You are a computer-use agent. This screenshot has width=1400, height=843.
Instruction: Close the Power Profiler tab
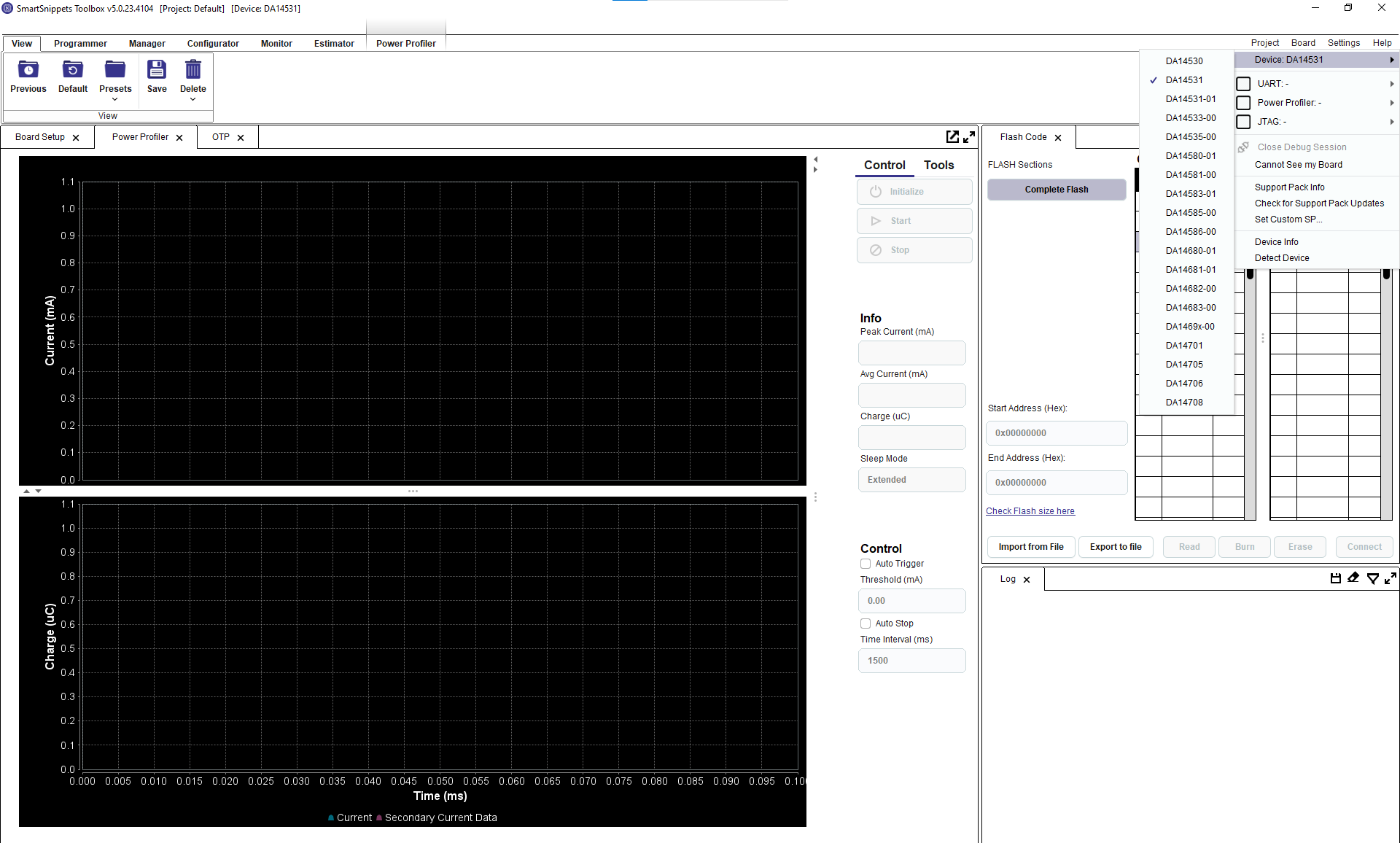tap(179, 138)
